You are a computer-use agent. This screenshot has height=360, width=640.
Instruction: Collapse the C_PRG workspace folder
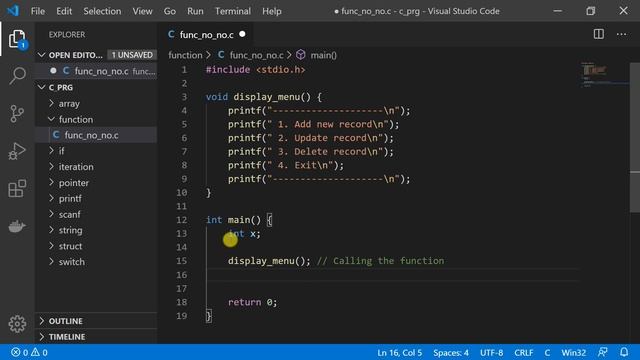[x=41, y=87]
